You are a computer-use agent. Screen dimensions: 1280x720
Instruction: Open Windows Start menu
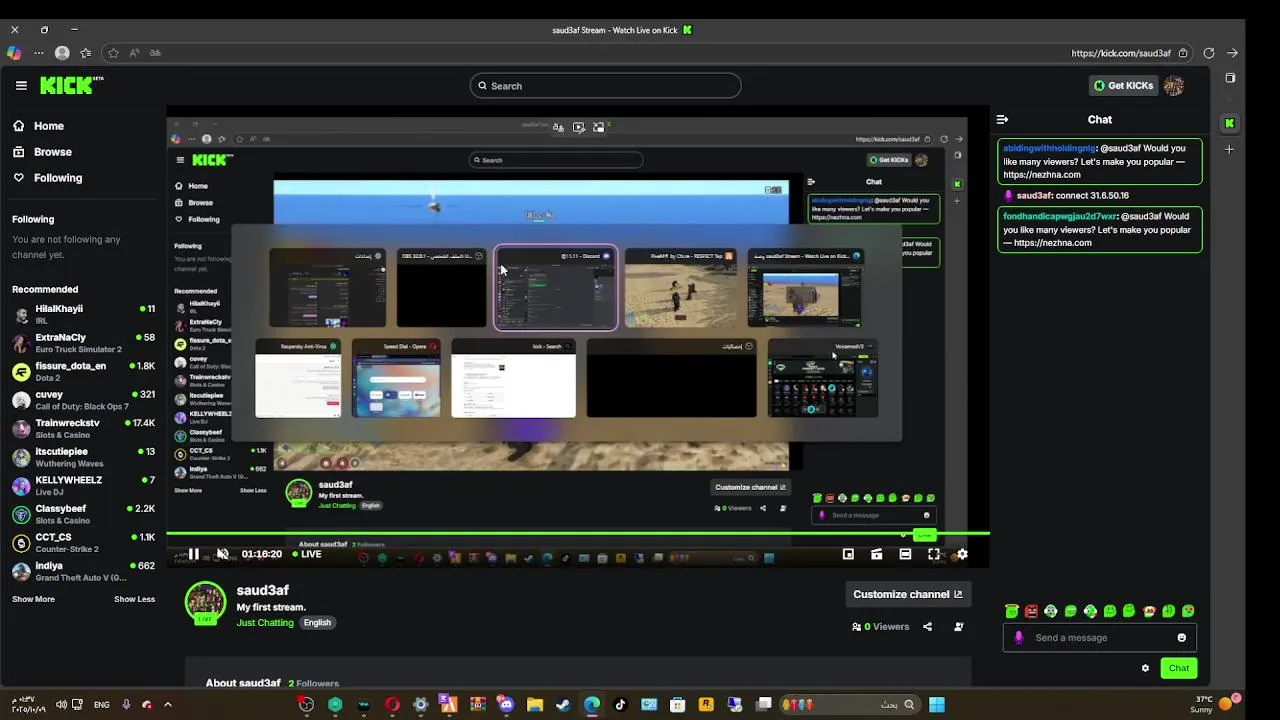(937, 704)
